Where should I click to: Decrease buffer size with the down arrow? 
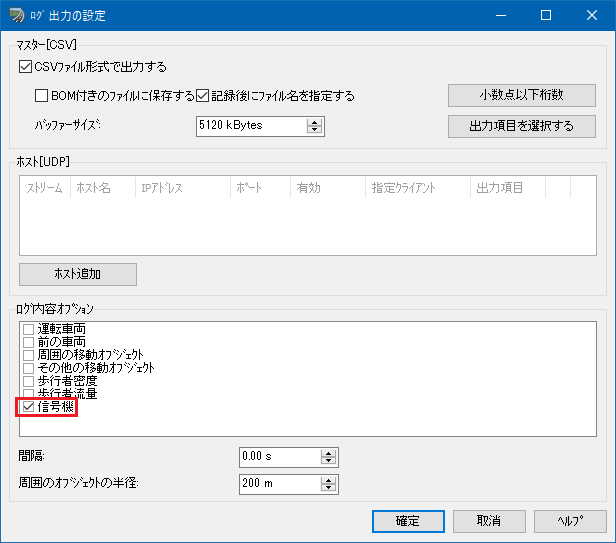314,130
